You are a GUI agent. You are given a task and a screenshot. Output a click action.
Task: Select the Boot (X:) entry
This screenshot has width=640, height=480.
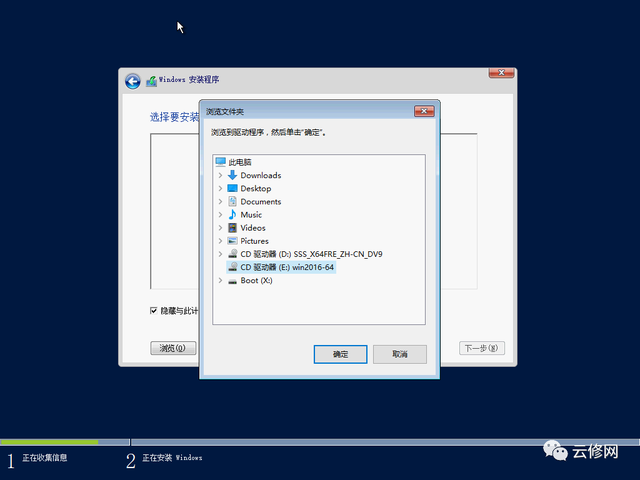(x=256, y=280)
